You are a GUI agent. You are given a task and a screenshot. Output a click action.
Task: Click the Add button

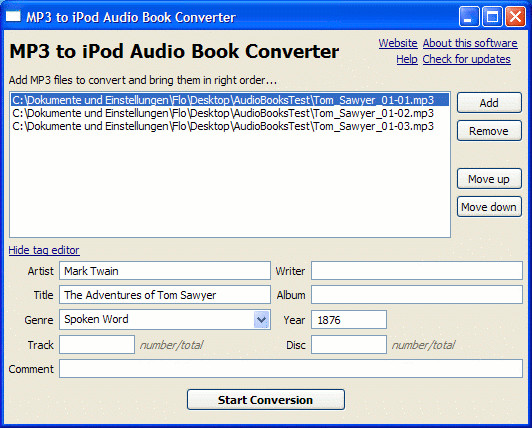click(489, 103)
